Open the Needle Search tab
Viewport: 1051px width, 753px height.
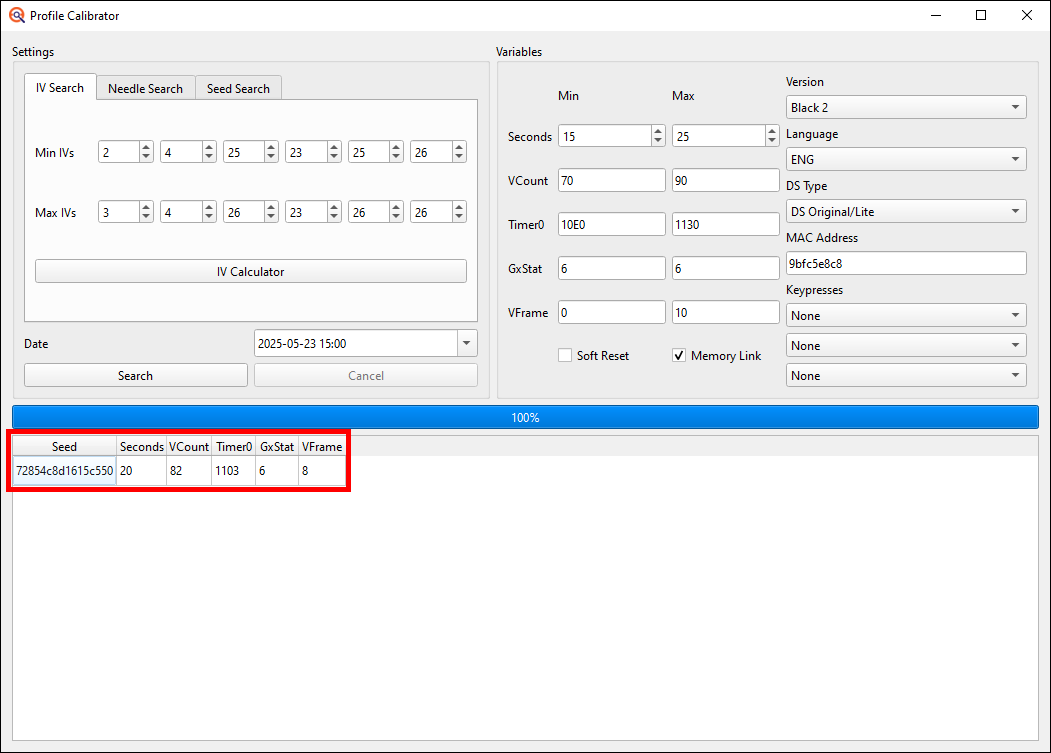tap(145, 89)
